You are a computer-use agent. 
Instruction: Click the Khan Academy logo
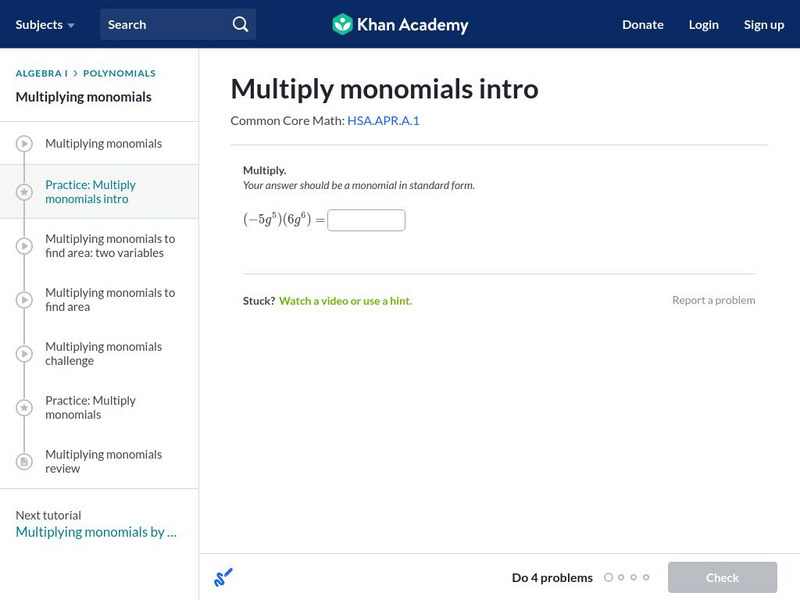[x=400, y=24]
